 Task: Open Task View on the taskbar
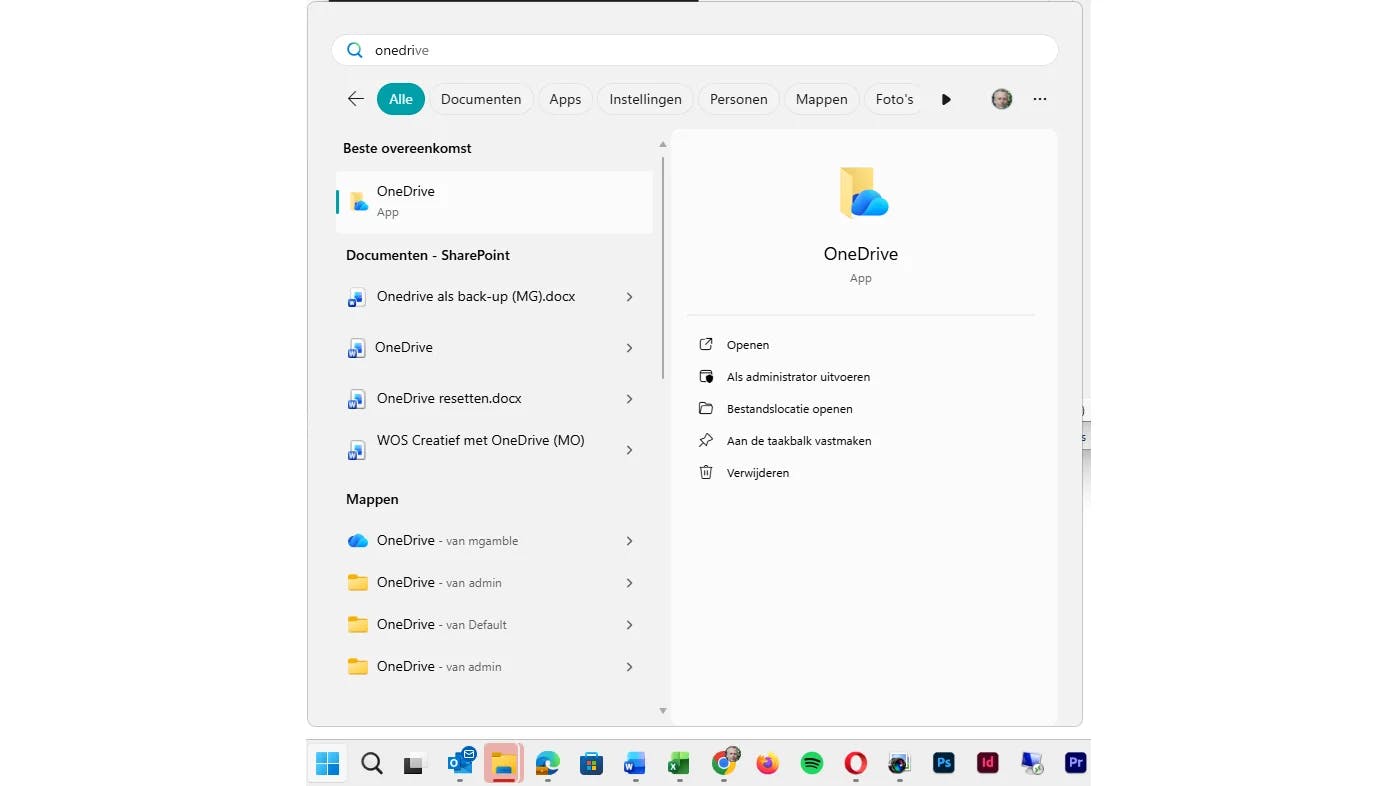415,763
